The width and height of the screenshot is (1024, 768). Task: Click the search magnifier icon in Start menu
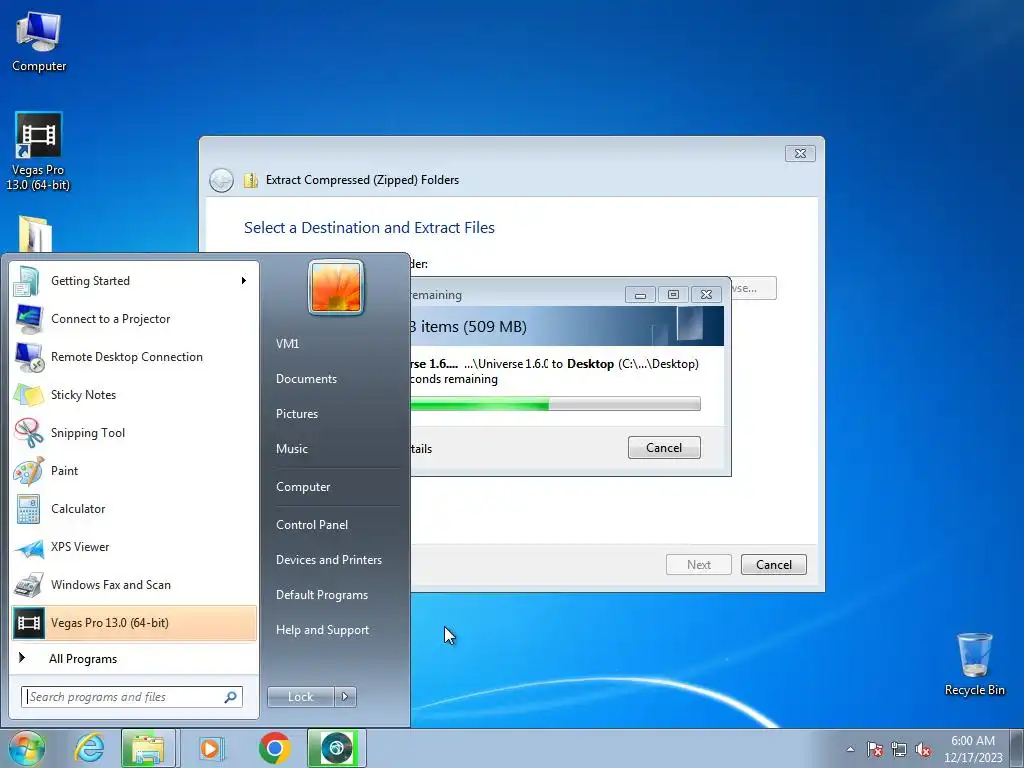pos(231,697)
